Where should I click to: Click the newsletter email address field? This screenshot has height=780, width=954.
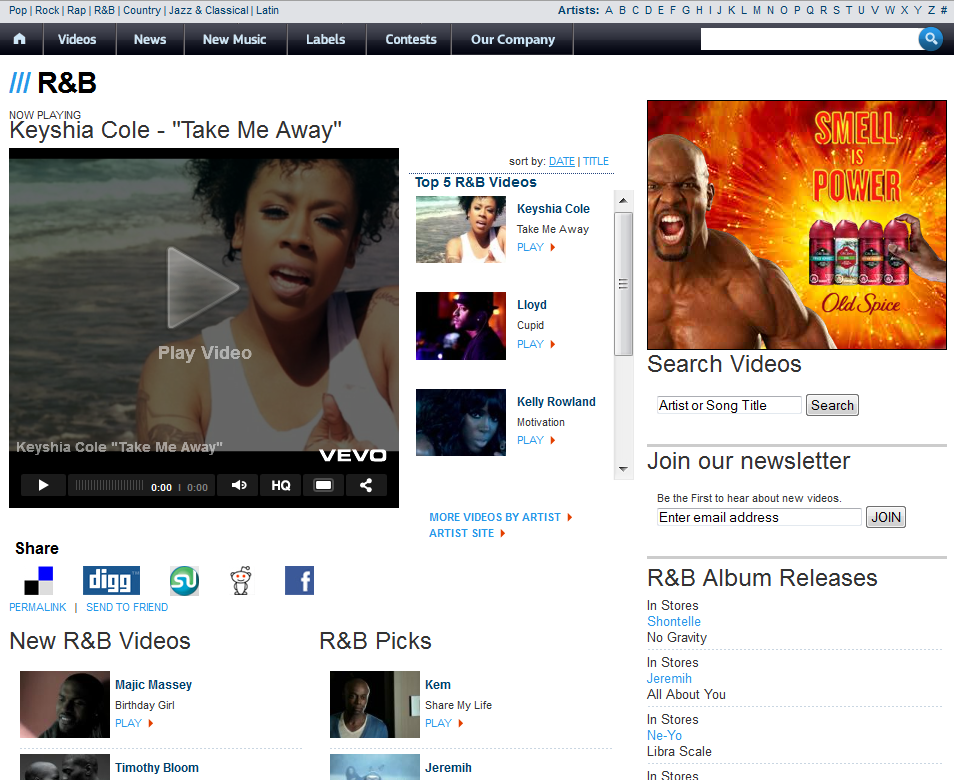click(759, 517)
